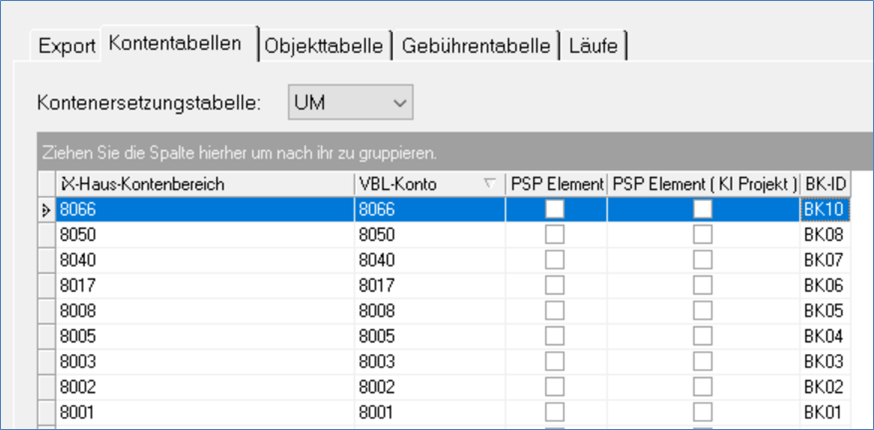Viewport: 874px width, 430px height.
Task: Click the PSP Element ( KI Projekt ) header
Action: (703, 184)
